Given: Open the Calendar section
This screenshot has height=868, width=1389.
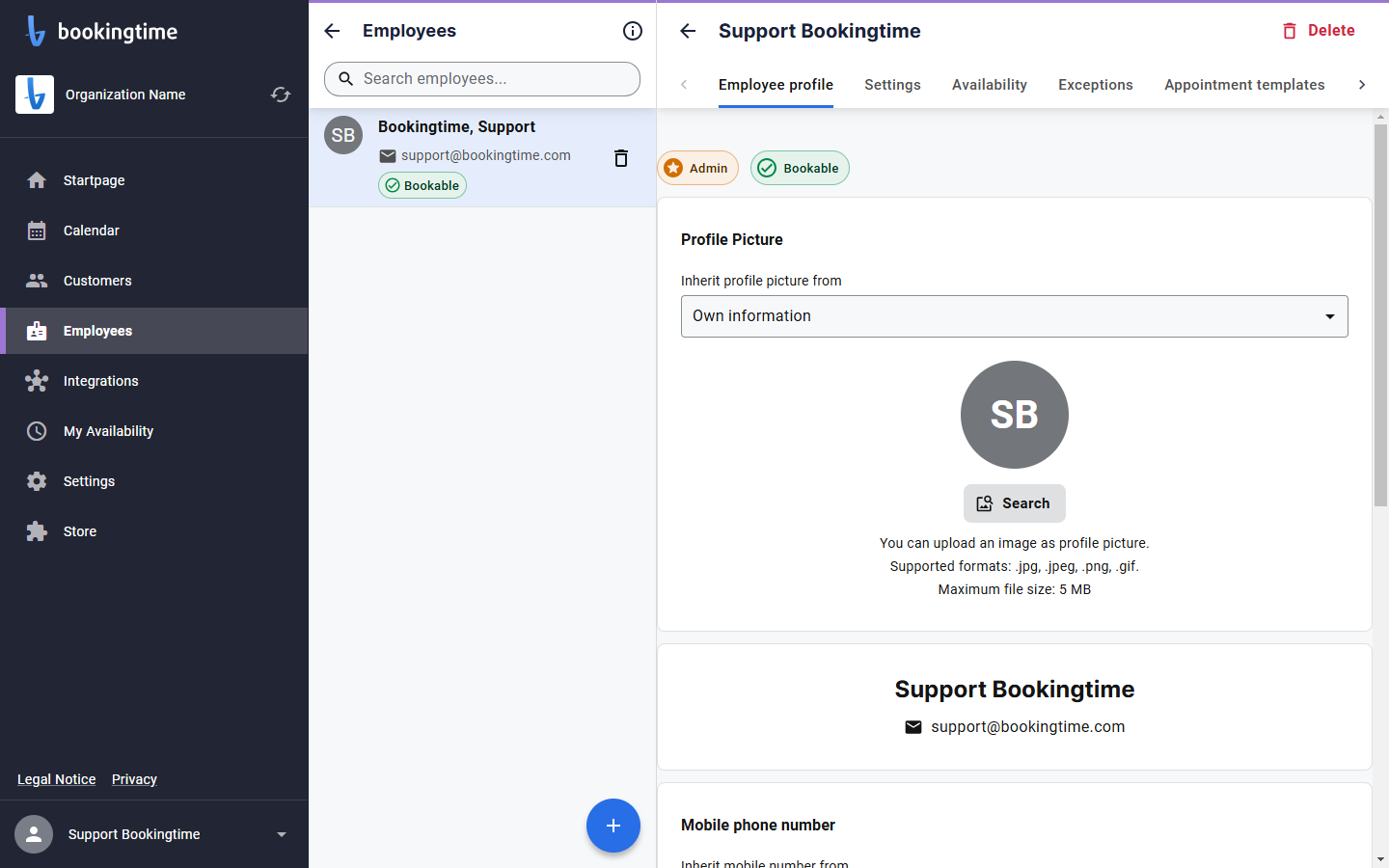Looking at the screenshot, I should click(154, 231).
